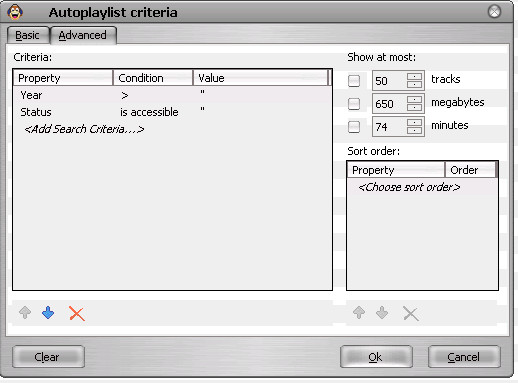The height and width of the screenshot is (383, 518).
Task: Click the Criteria list Property column header
Action: pyautogui.click(x=63, y=78)
